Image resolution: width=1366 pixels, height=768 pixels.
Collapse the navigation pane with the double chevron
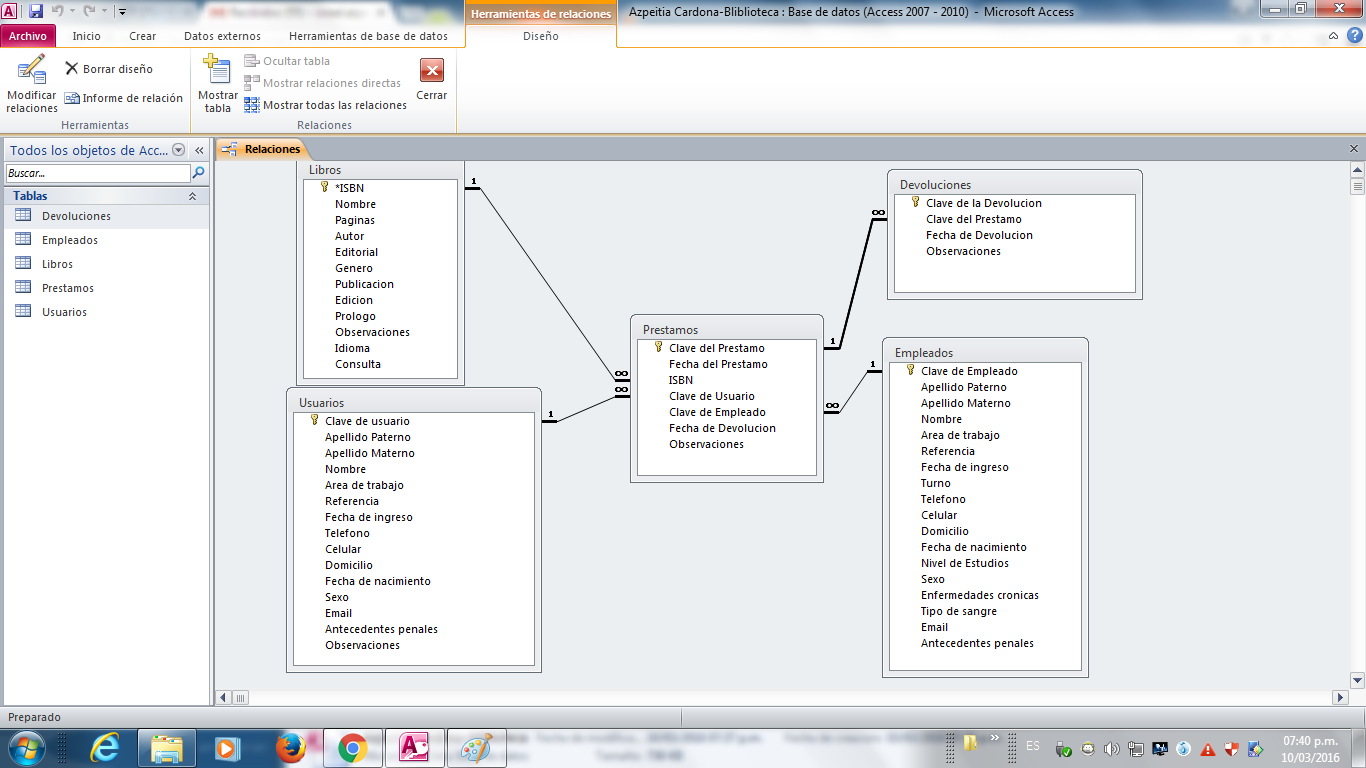point(199,150)
